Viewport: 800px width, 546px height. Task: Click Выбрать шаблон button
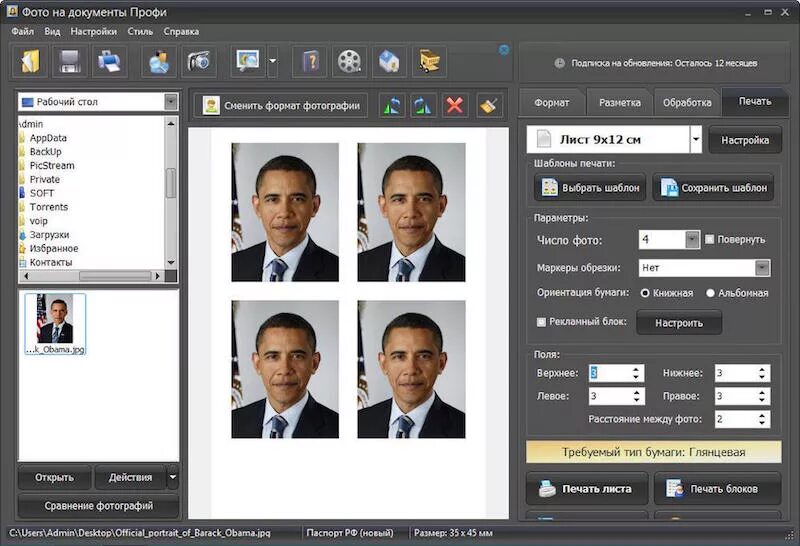click(590, 188)
